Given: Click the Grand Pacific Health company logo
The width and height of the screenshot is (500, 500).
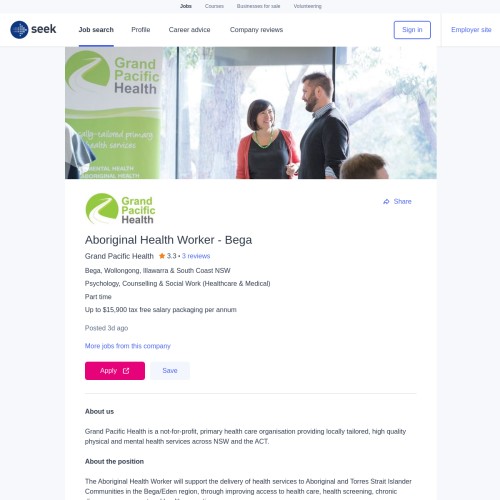Looking at the screenshot, I should click(x=120, y=209).
